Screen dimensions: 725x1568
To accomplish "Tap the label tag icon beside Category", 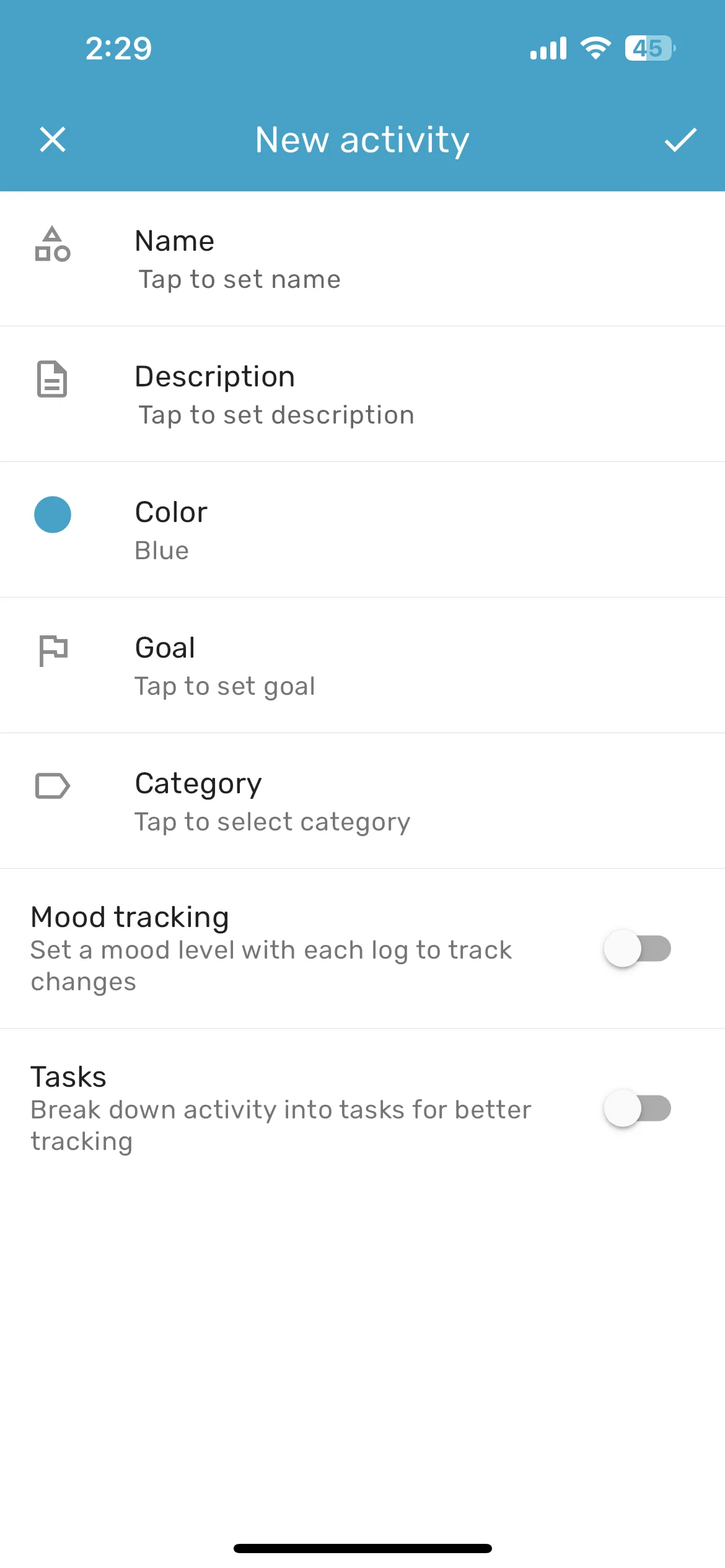I will point(53,786).
